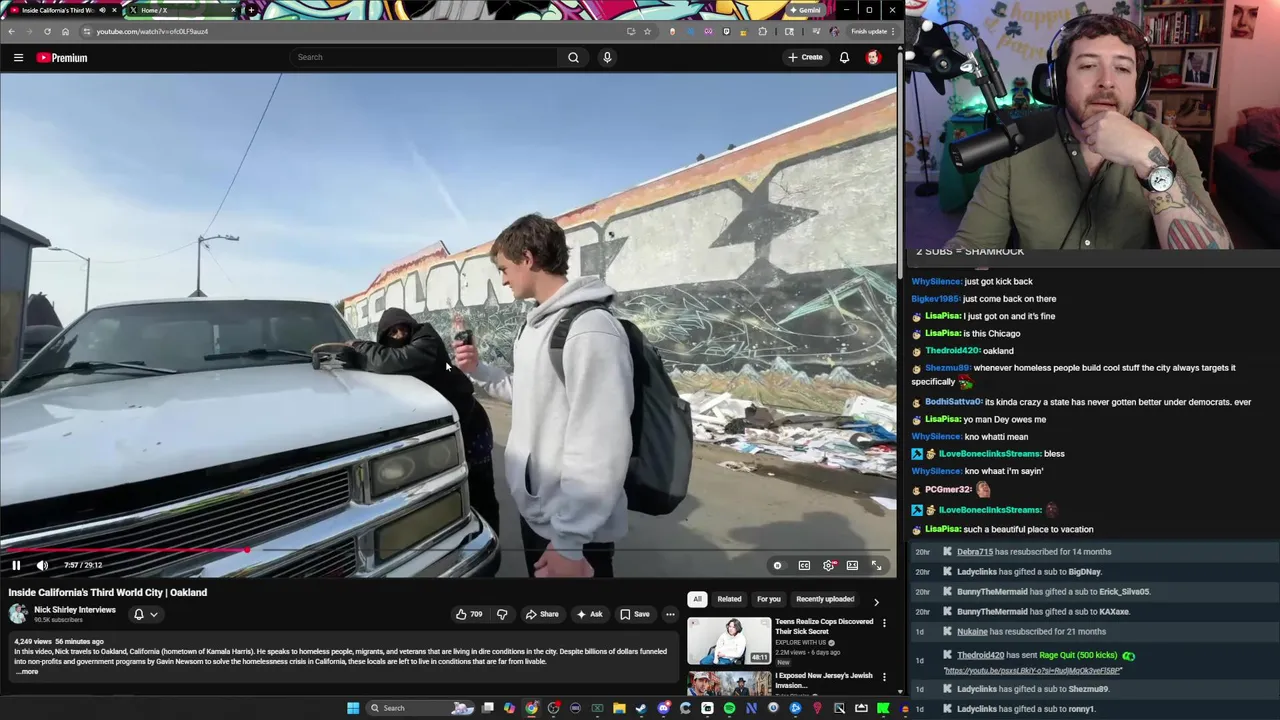The image size is (1280, 720).
Task: Open I Exposed New Jersey's thumbnail
Action: click(x=729, y=684)
